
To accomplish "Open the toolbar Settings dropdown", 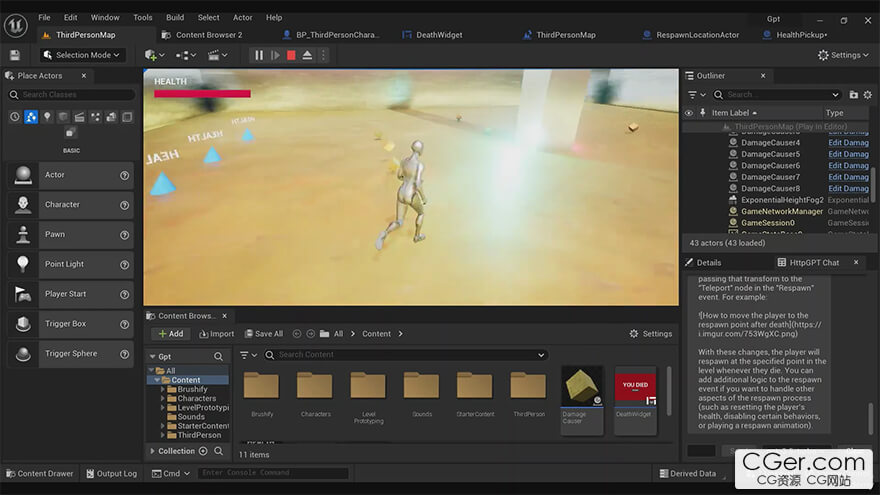I will tap(843, 55).
